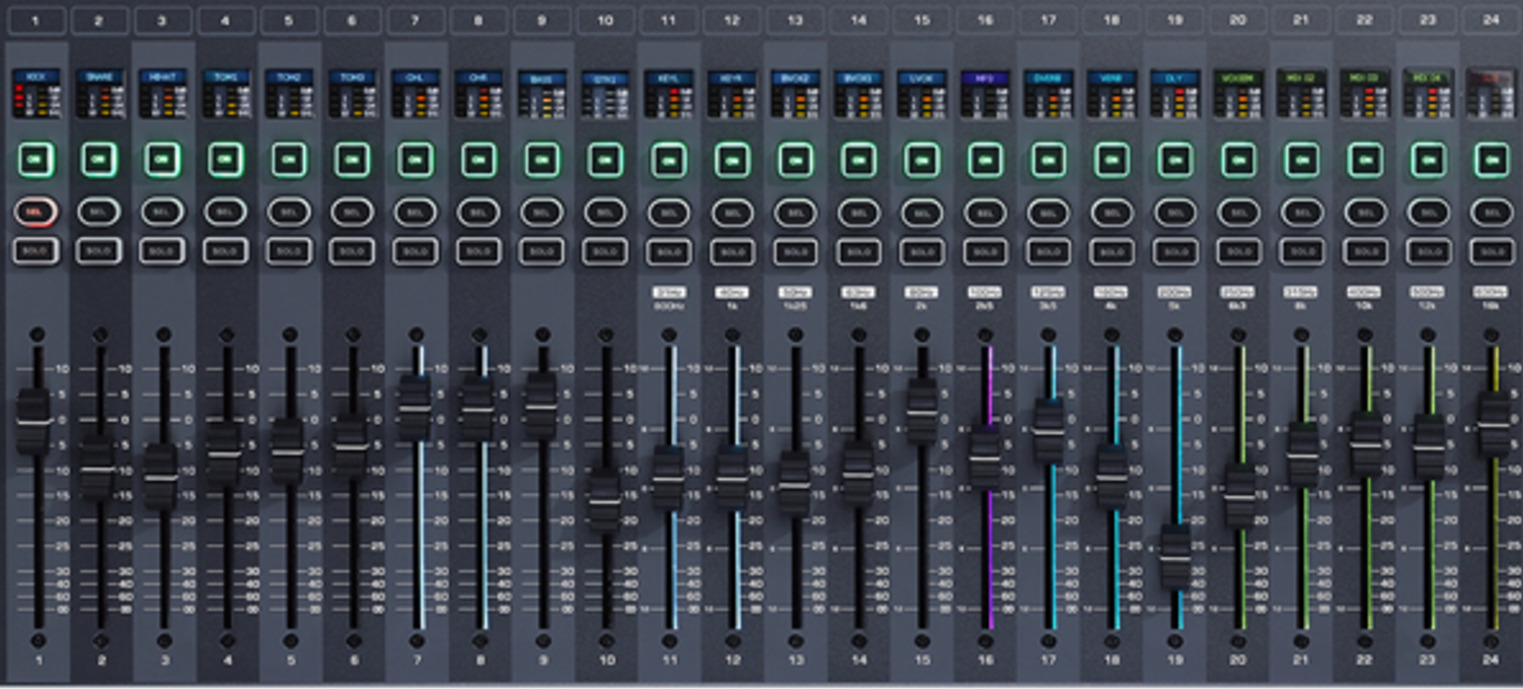Open the KICK channel 1 meter display
The height and width of the screenshot is (689, 1523).
click(x=36, y=93)
